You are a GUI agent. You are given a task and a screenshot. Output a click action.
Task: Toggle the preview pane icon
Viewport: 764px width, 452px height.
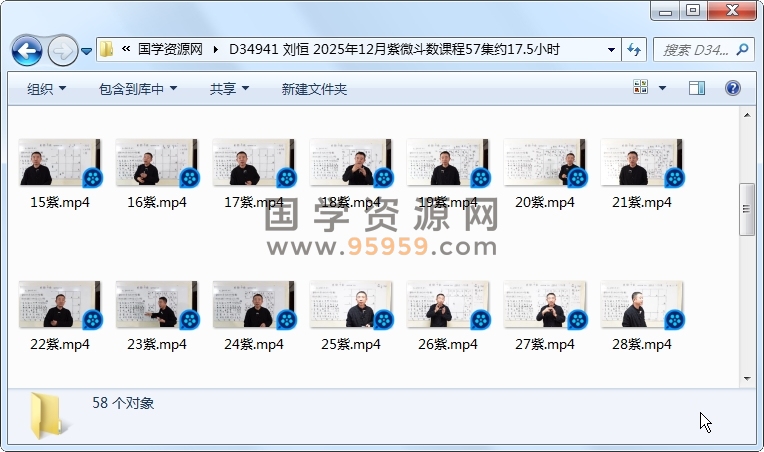point(699,88)
